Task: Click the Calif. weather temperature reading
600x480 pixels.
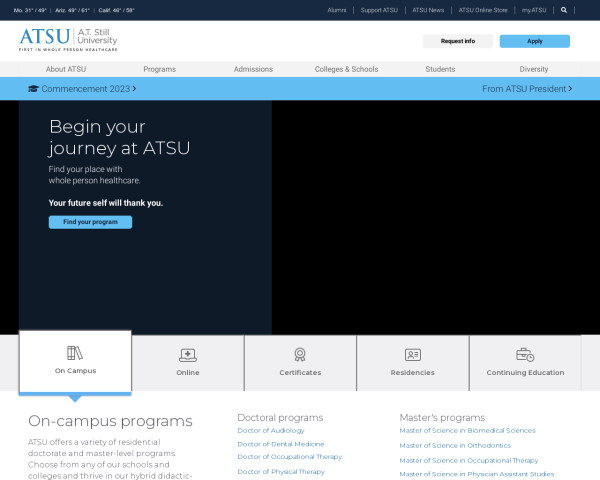Action: coord(116,10)
